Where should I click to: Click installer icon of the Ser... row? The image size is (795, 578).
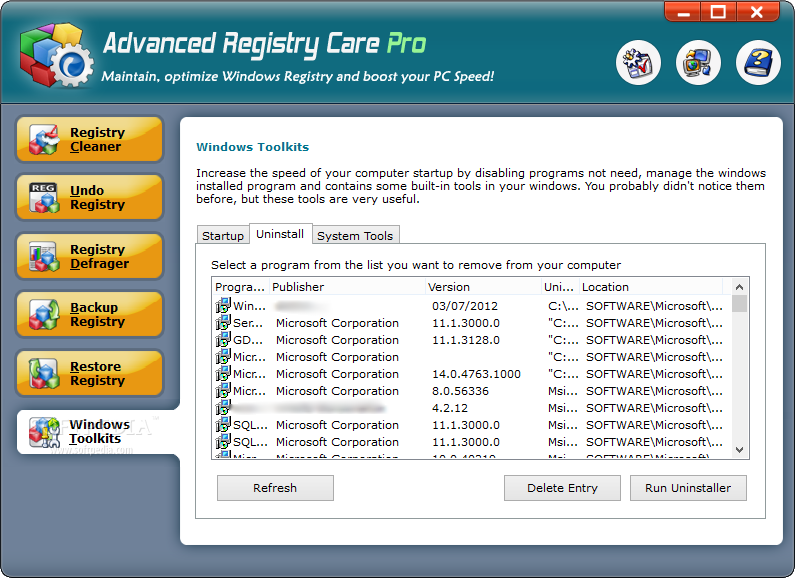tap(223, 322)
